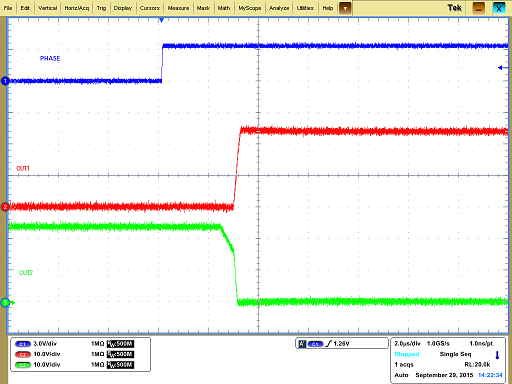Viewport: 512px width, 384px height.
Task: Click the Single Seq acquisition mode text
Action: pos(455,354)
